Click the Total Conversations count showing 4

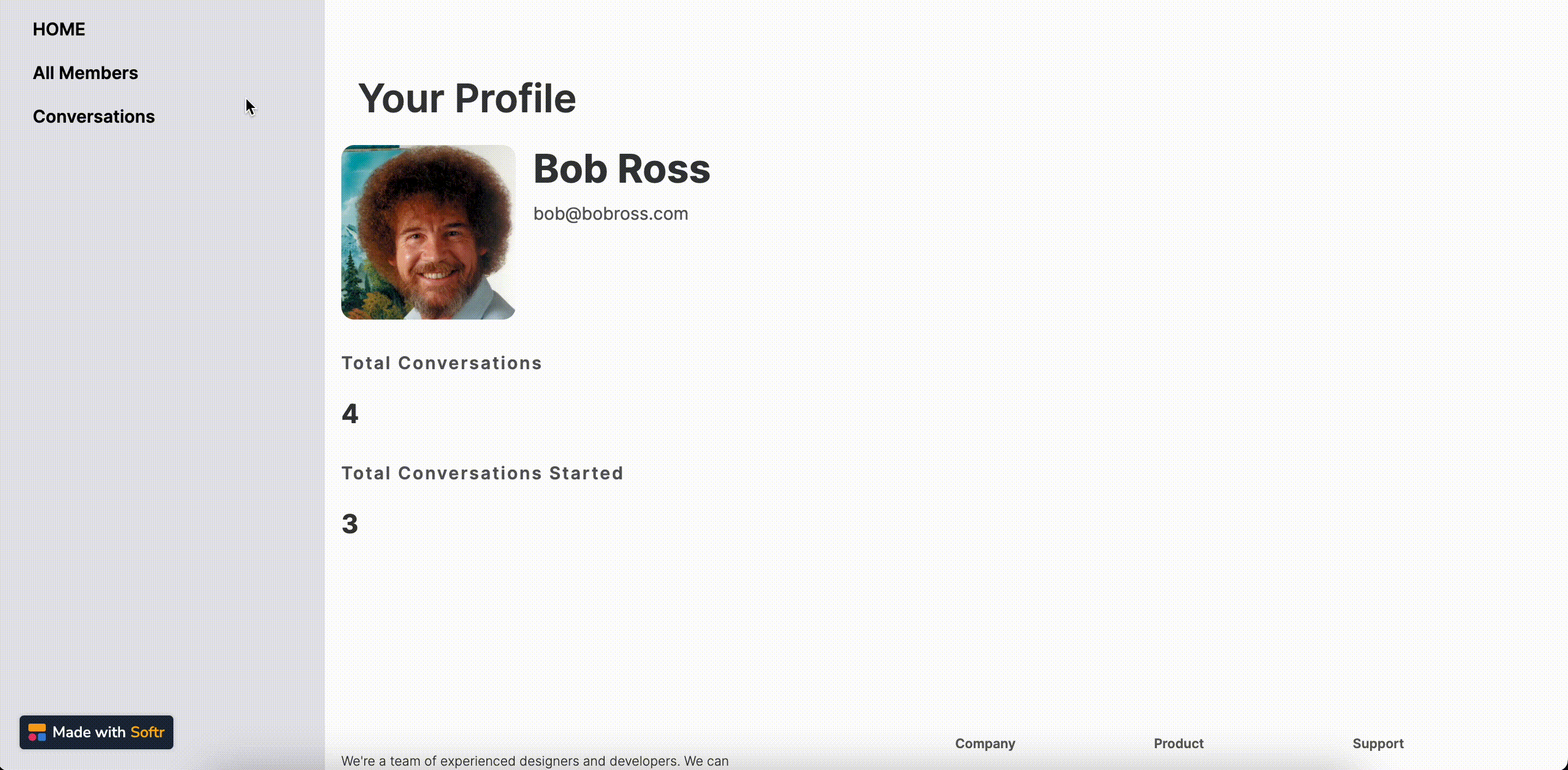350,413
